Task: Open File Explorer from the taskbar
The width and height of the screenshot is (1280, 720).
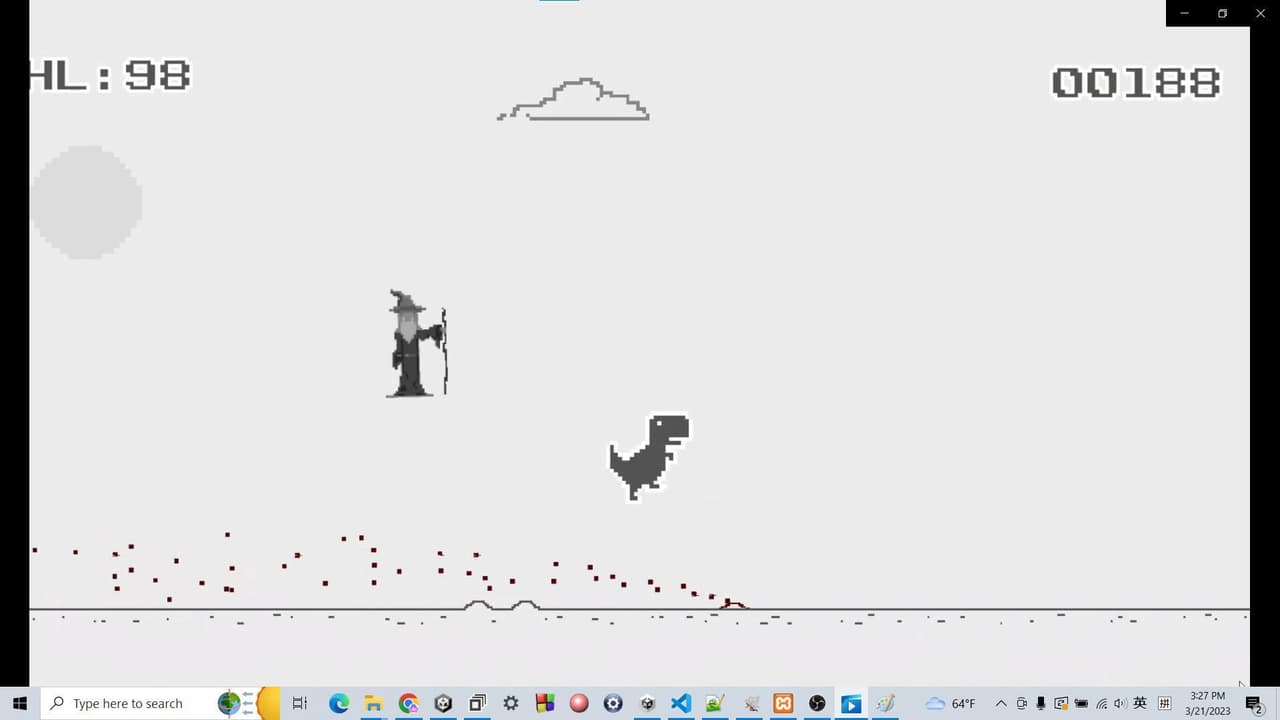Action: [373, 703]
